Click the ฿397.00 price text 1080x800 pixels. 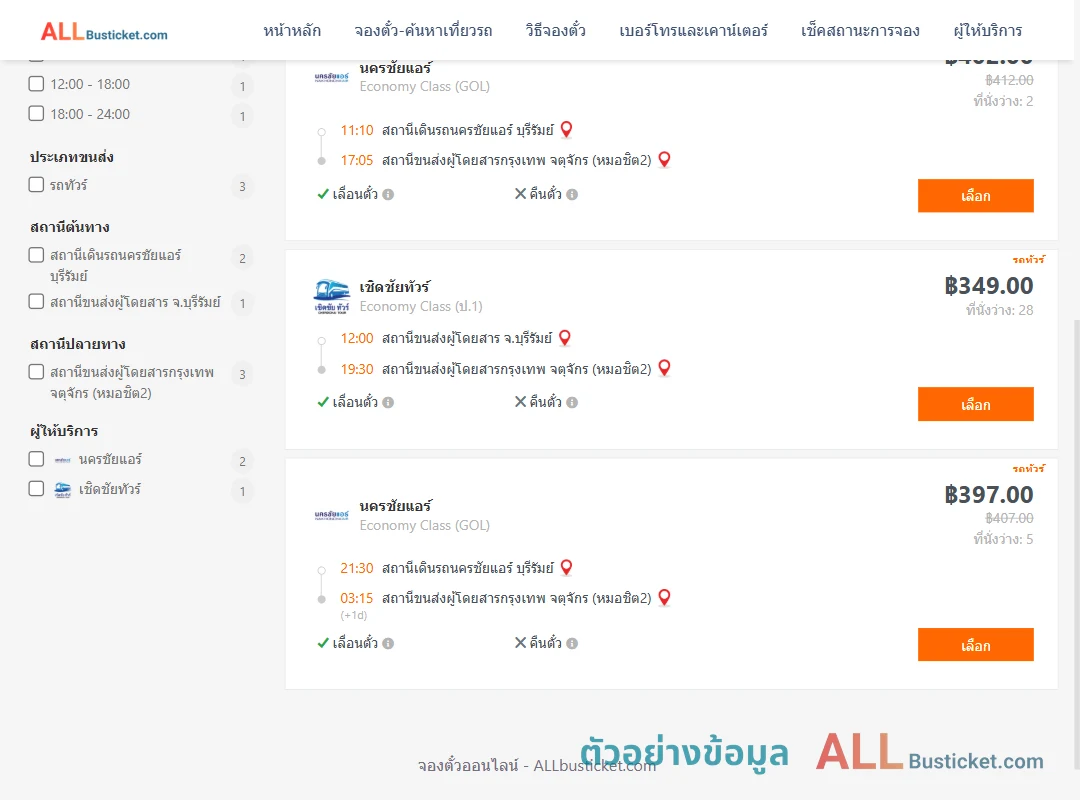pos(989,495)
